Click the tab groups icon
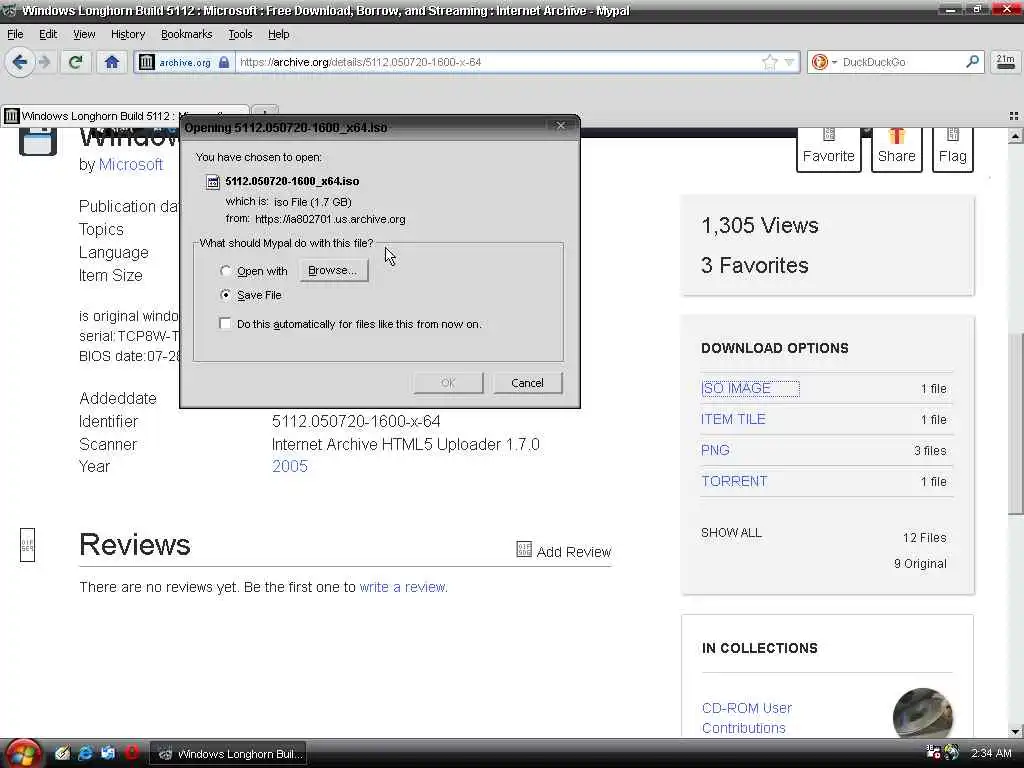This screenshot has width=1024, height=768. click(x=1014, y=116)
